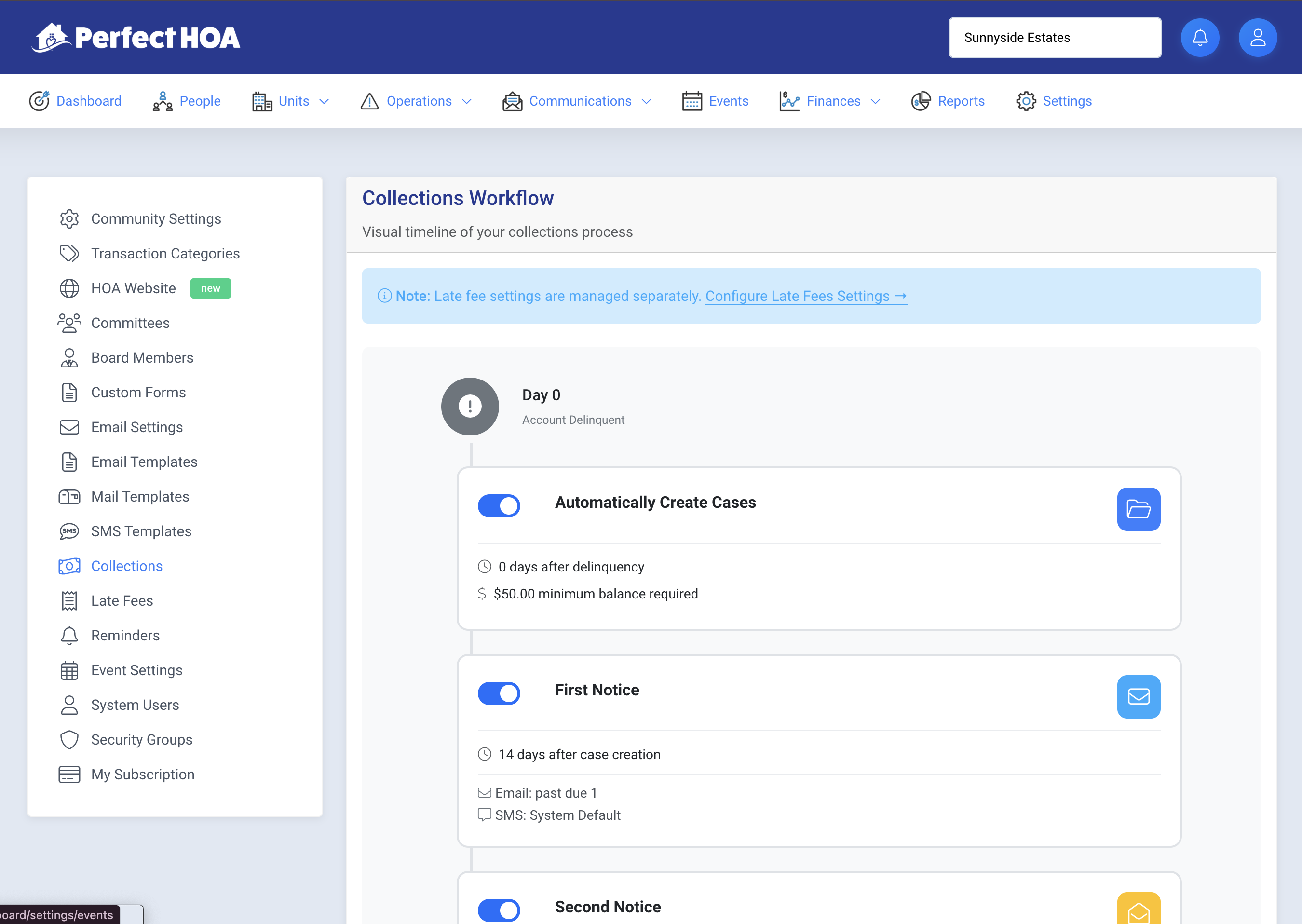
Task: Click the Day 0 exclamation timeline marker
Action: tap(470, 406)
